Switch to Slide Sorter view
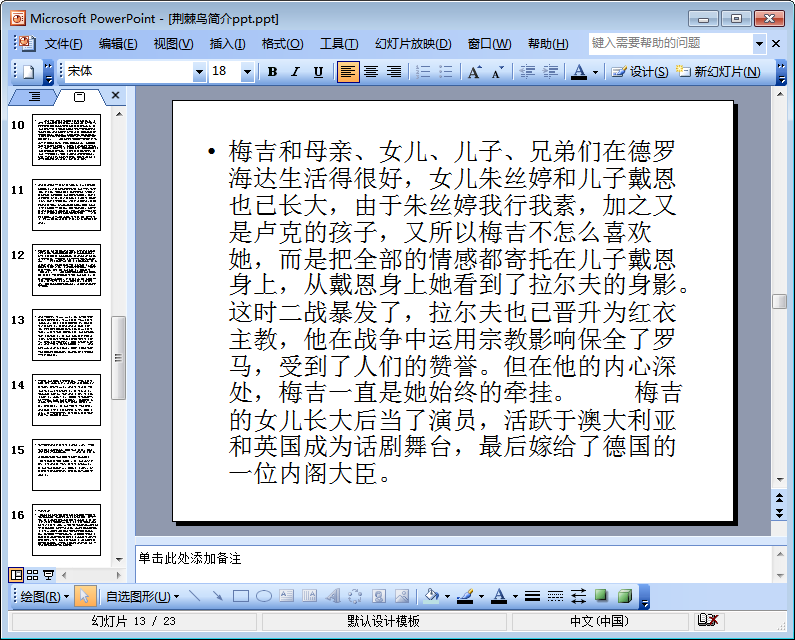The width and height of the screenshot is (795, 640). (x=32, y=575)
